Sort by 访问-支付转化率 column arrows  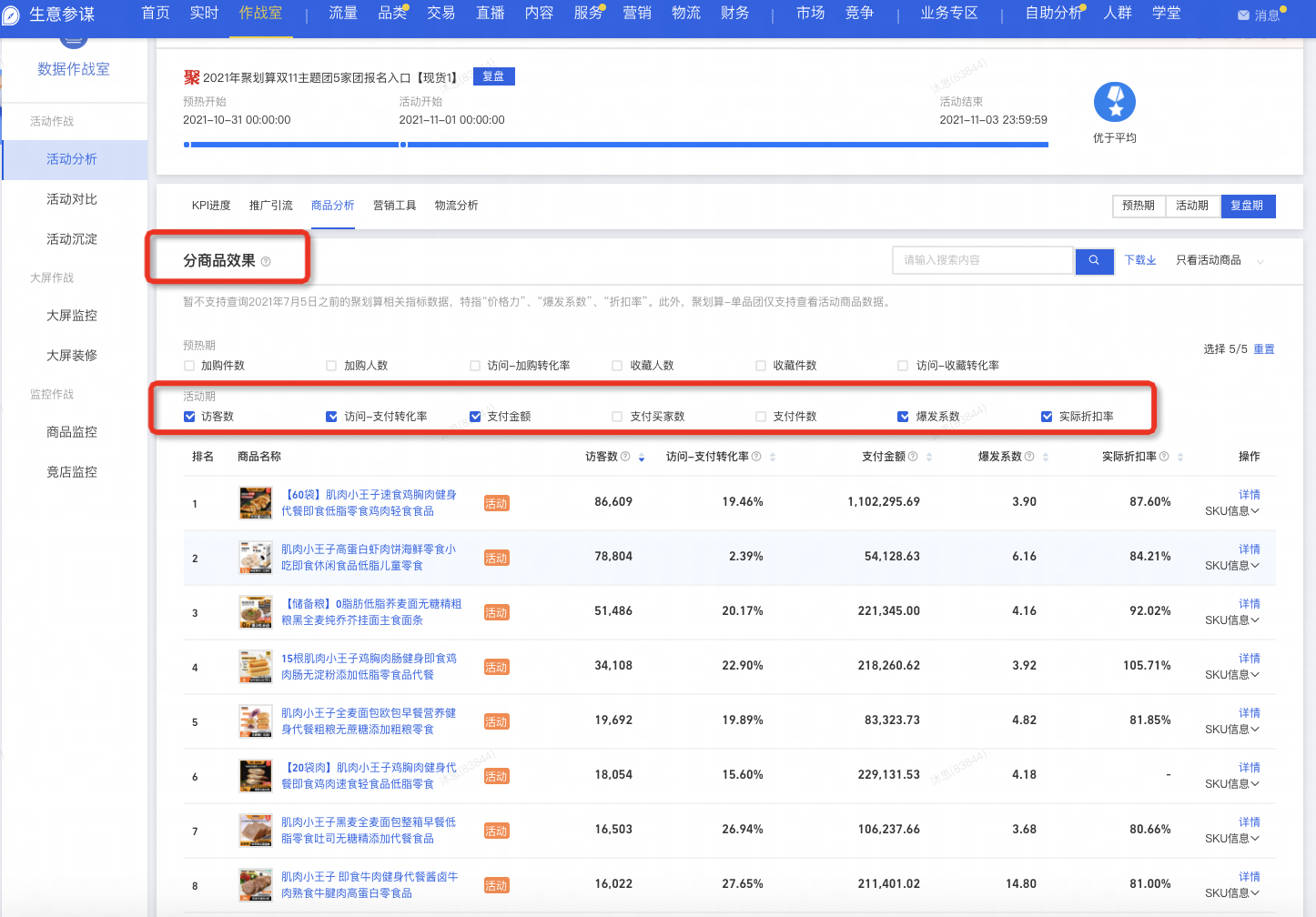pos(773,458)
